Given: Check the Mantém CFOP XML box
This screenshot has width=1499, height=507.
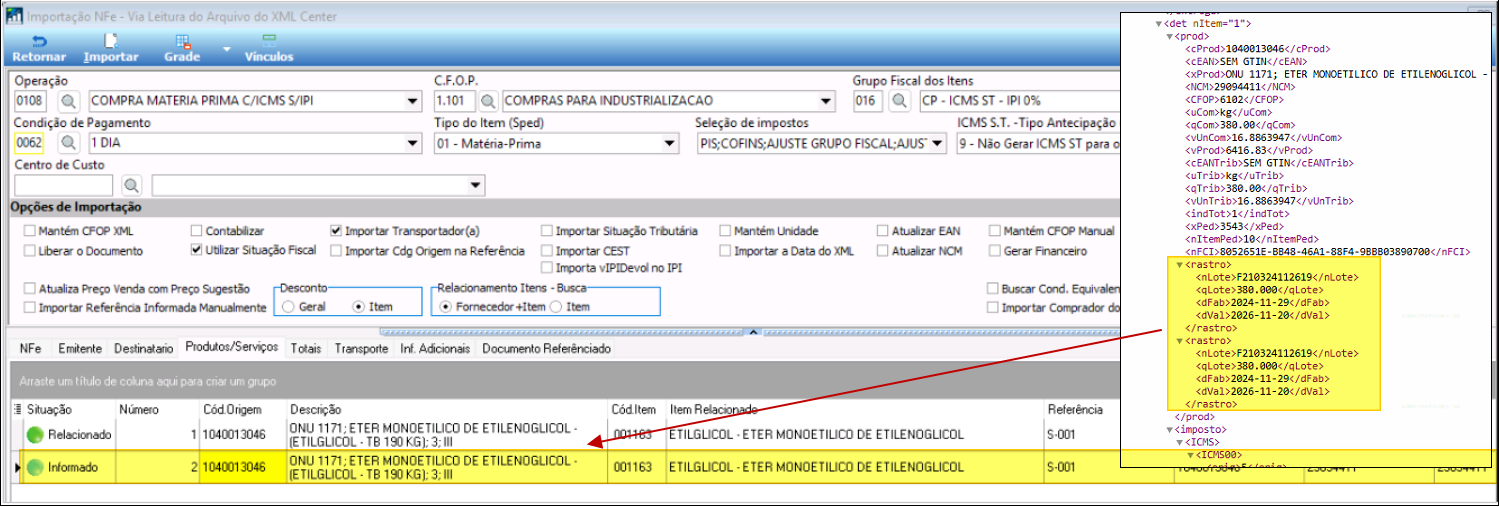Looking at the screenshot, I should (x=30, y=230).
